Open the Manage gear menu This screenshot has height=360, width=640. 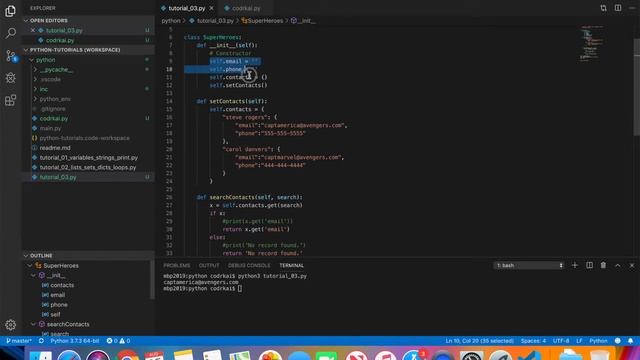pyautogui.click(x=11, y=325)
